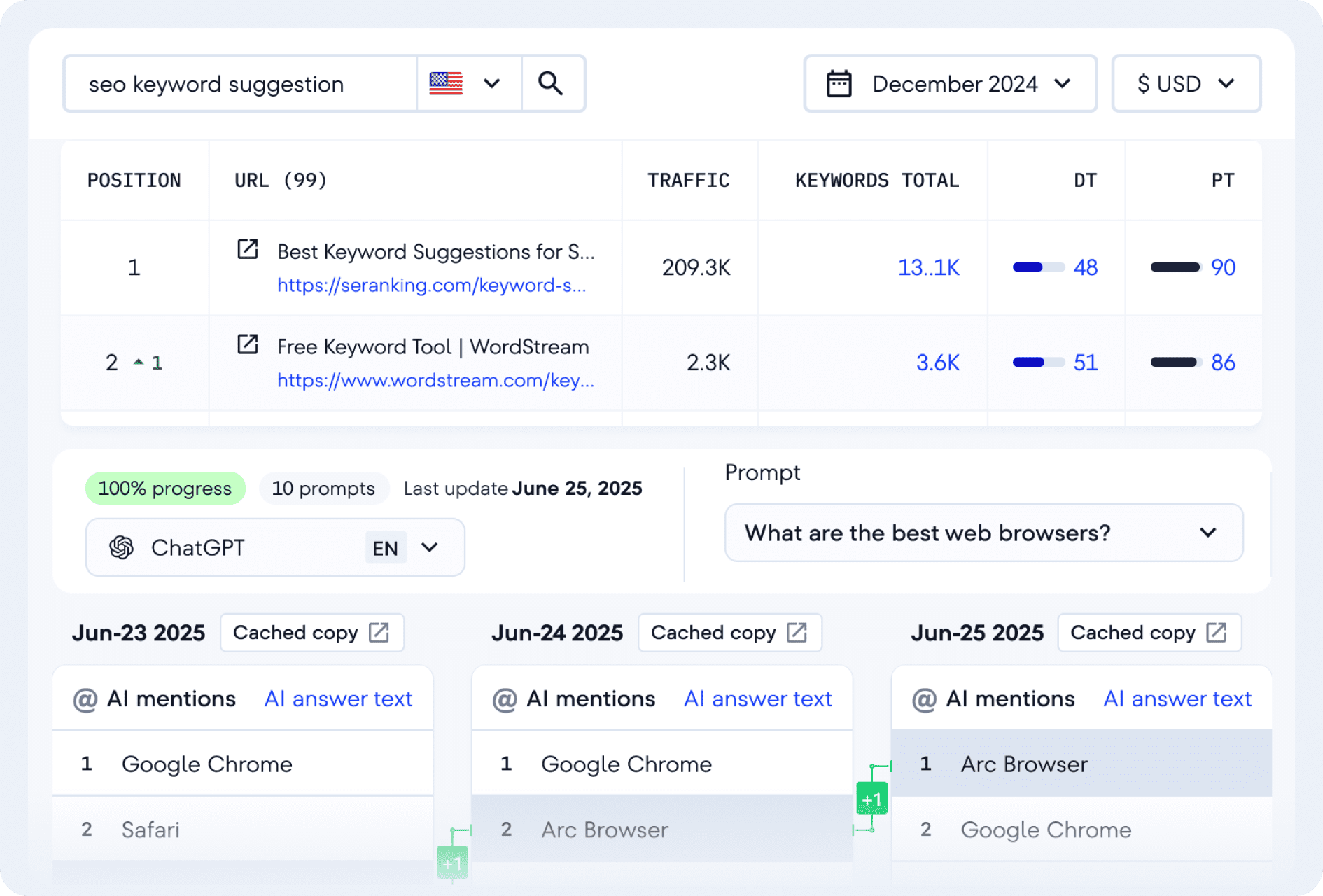This screenshot has height=896, width=1323.
Task: Click the up arrow position change indicator
Action: coord(139,362)
